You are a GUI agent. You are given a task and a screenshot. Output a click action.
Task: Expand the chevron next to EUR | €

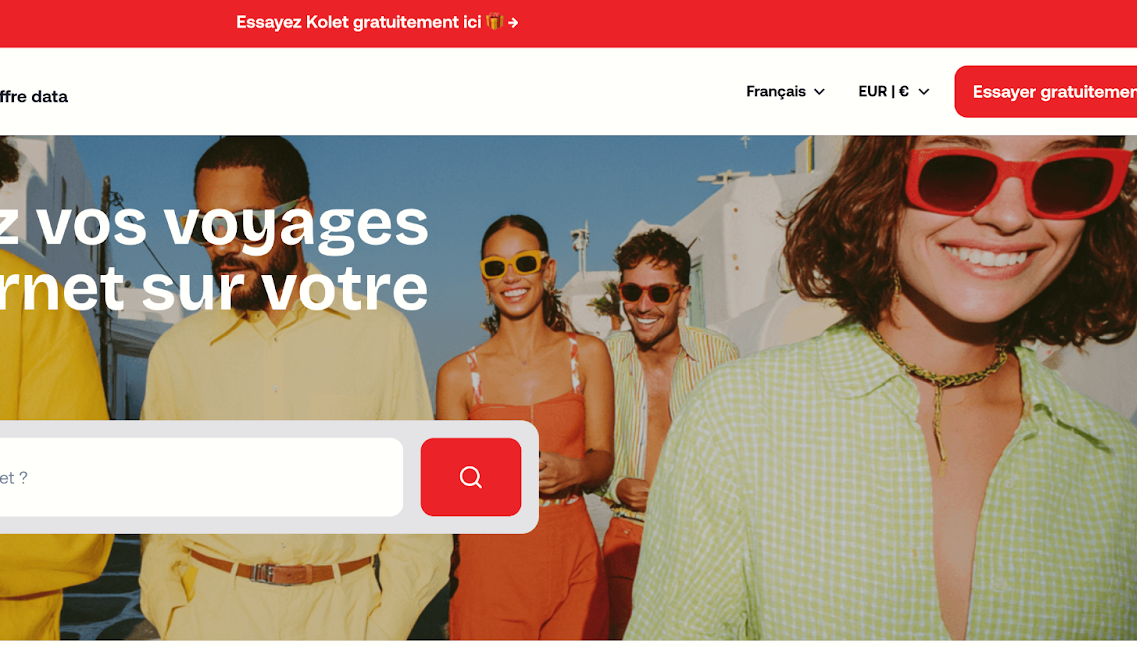tap(924, 92)
